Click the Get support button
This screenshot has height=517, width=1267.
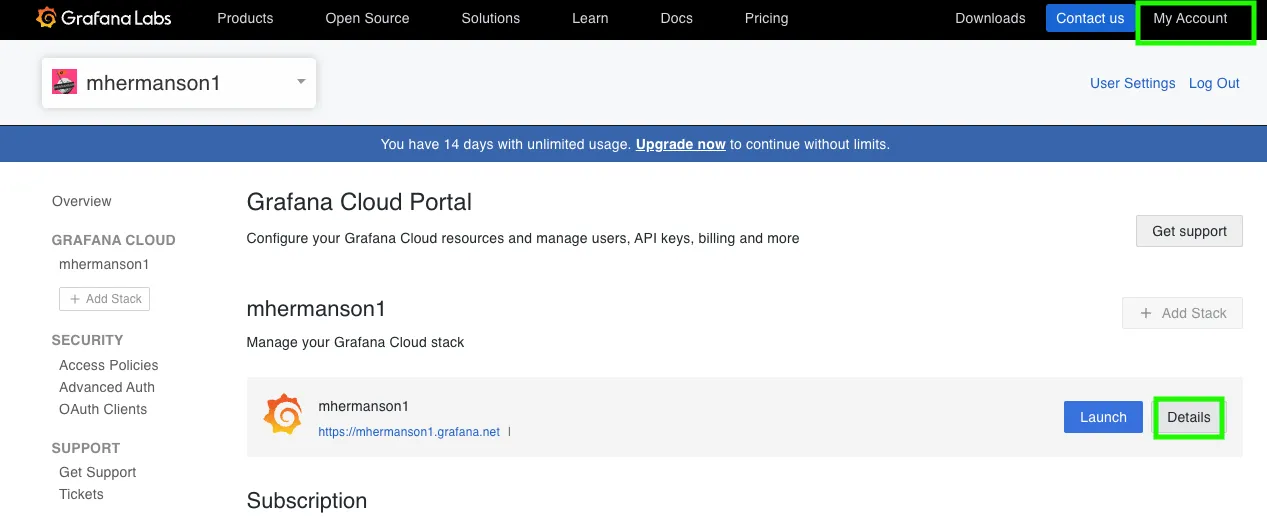(x=1189, y=231)
